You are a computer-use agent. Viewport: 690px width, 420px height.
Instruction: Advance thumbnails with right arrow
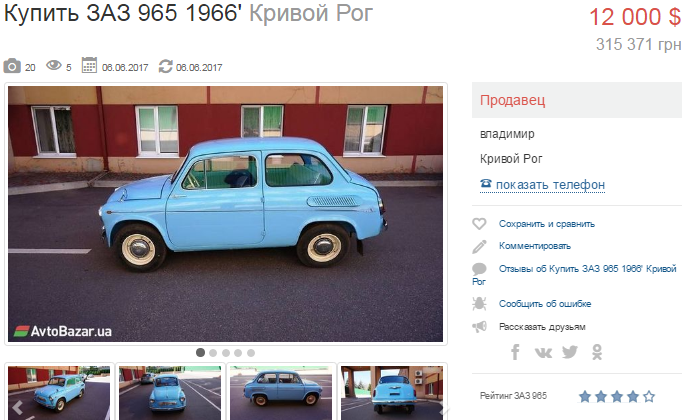(443, 409)
